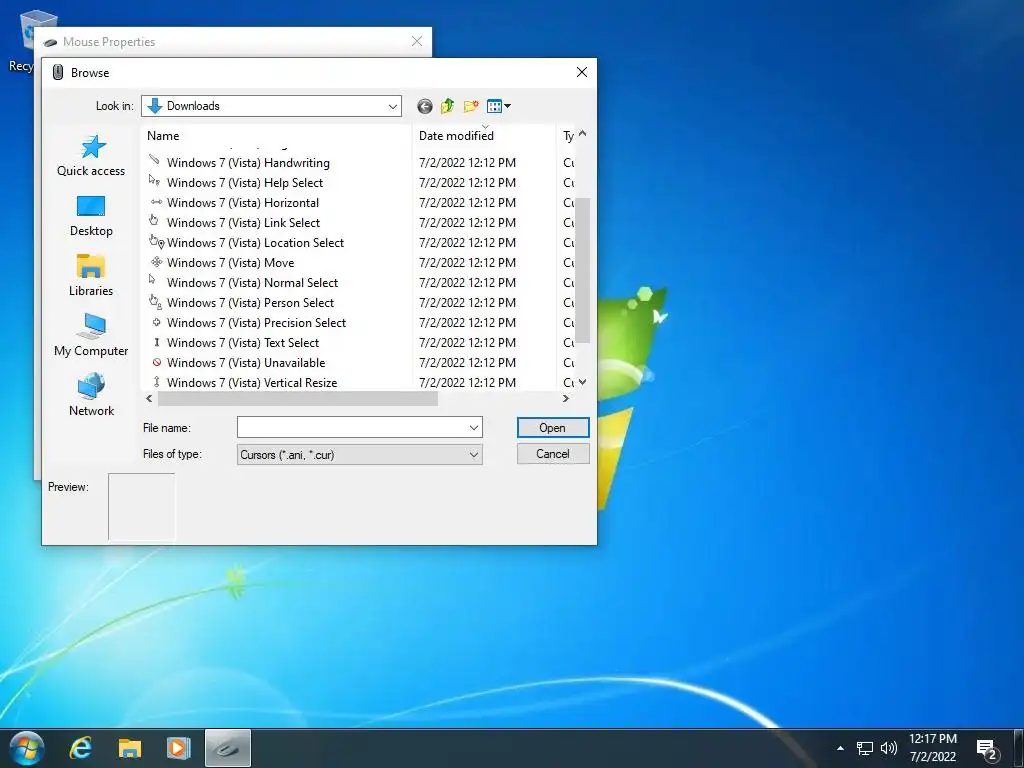Select the Precision Select cursor file icon

155,322
